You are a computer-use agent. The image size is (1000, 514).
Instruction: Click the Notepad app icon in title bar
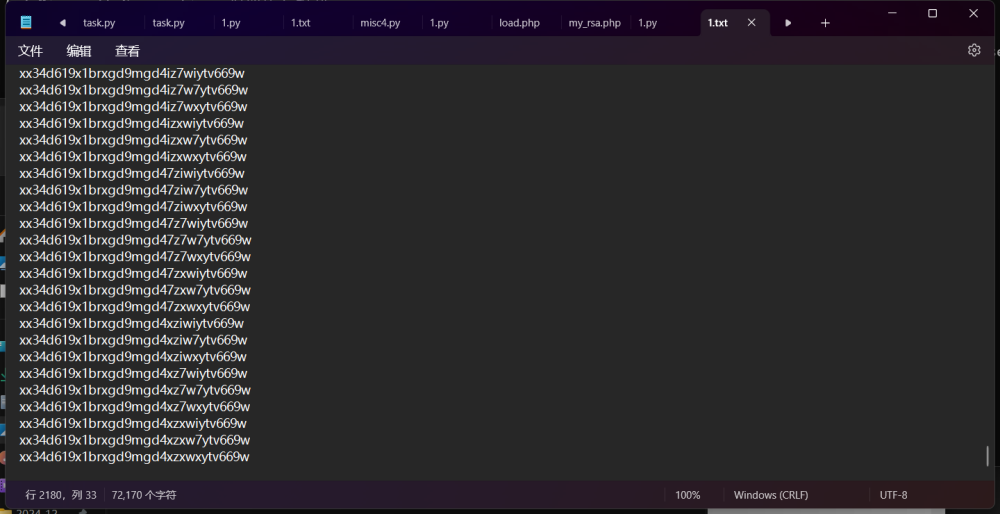click(26, 22)
